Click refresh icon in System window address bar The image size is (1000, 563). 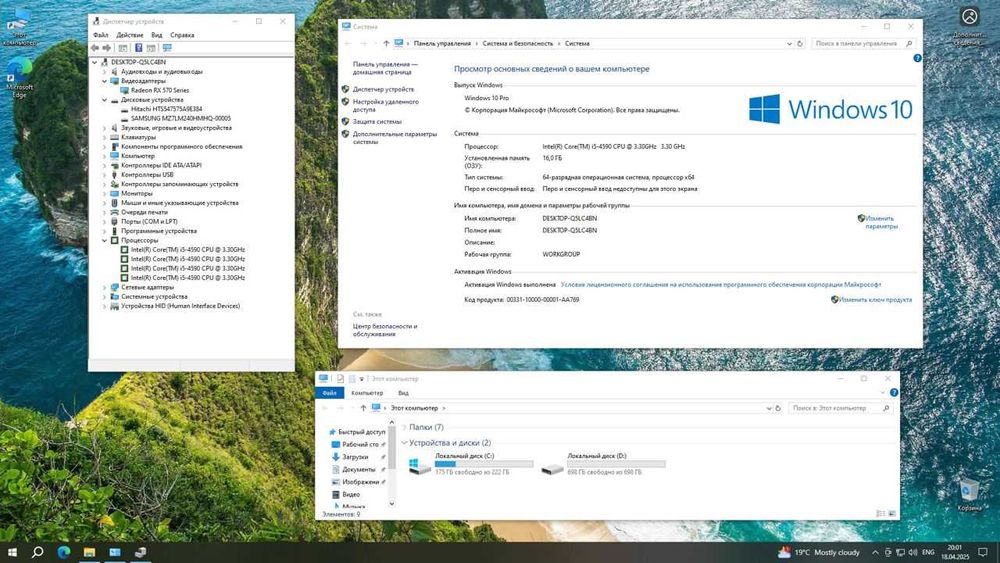(800, 44)
